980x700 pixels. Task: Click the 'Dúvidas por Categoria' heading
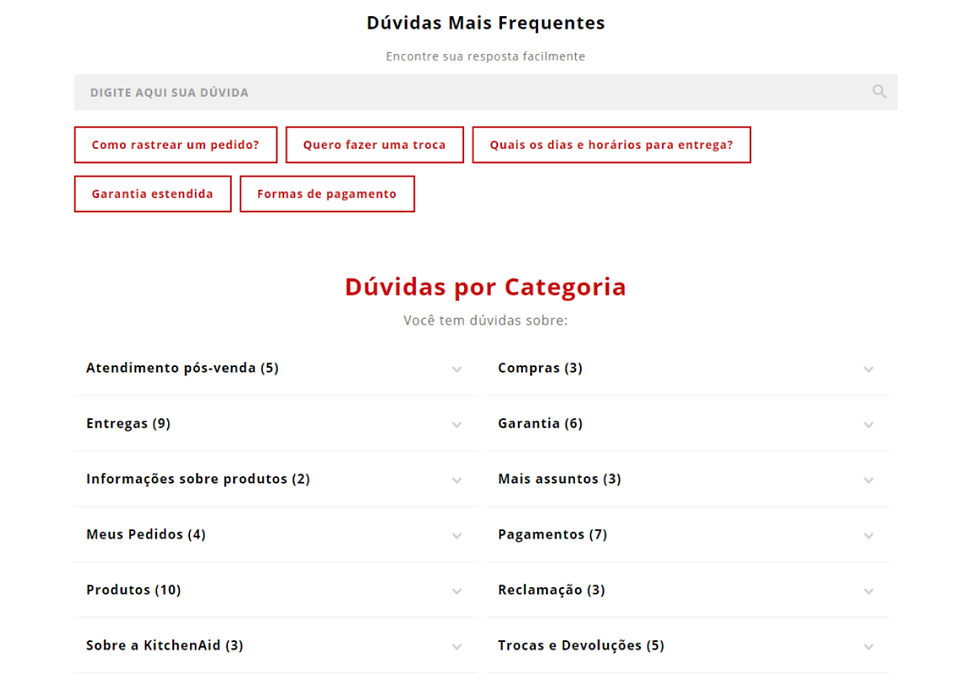pyautogui.click(x=486, y=287)
